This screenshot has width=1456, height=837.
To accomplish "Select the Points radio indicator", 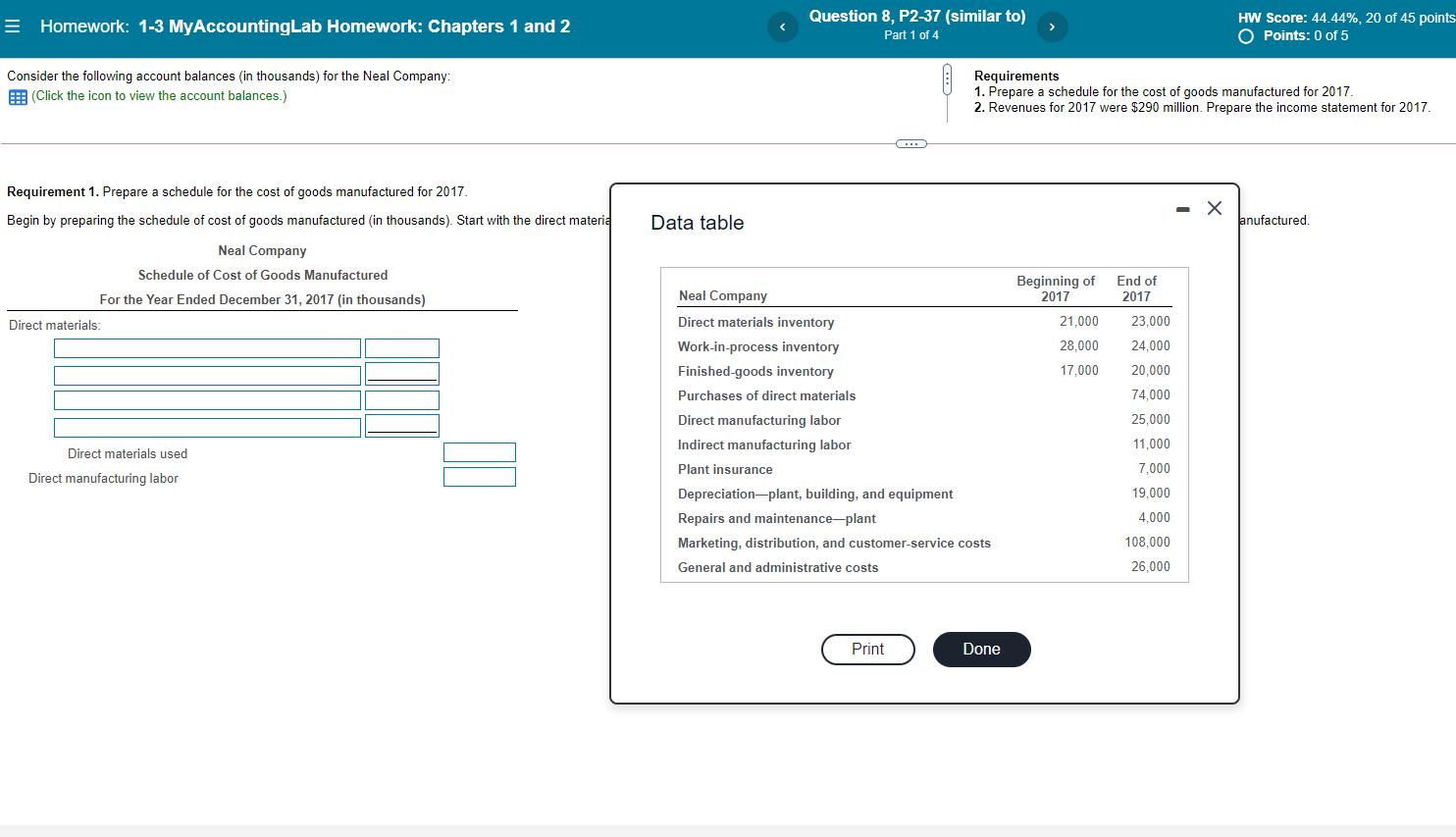I will (1244, 34).
